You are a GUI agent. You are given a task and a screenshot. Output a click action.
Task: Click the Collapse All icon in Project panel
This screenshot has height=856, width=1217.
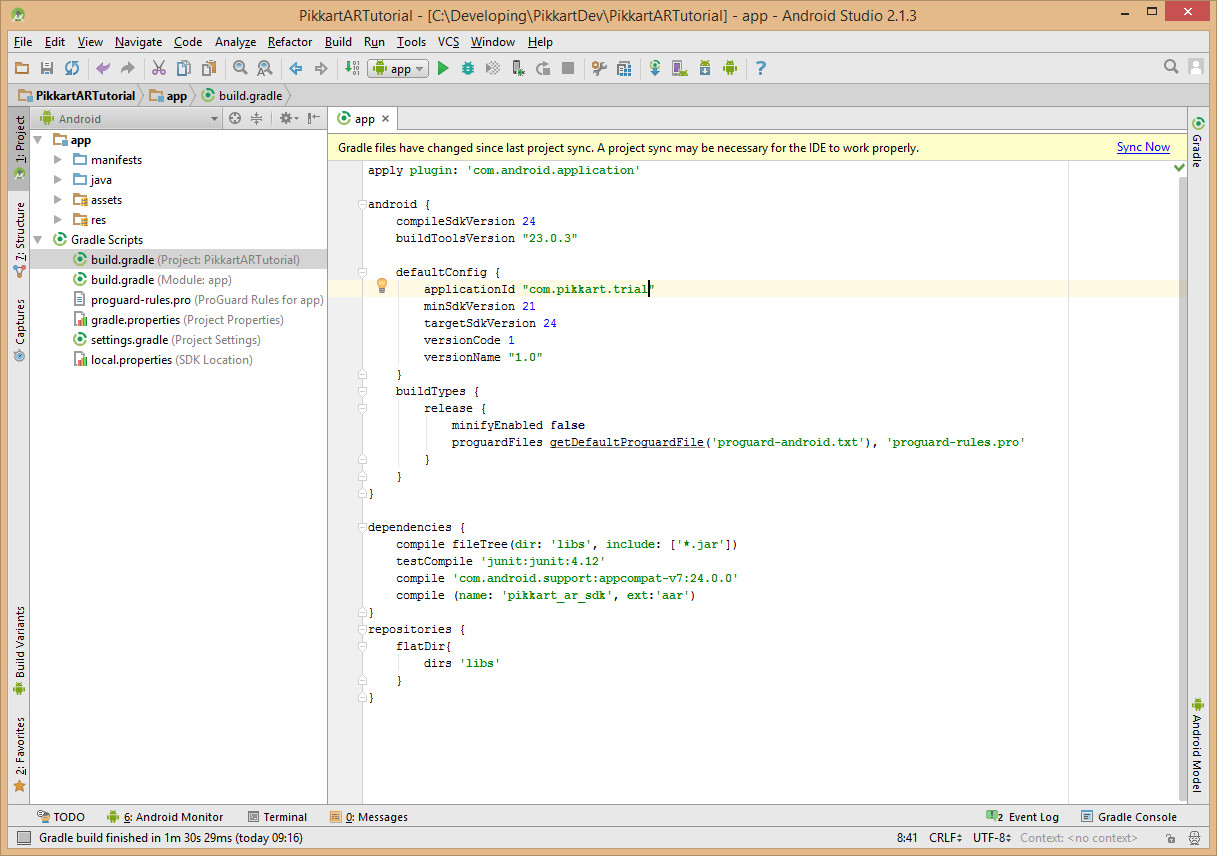[x=256, y=118]
